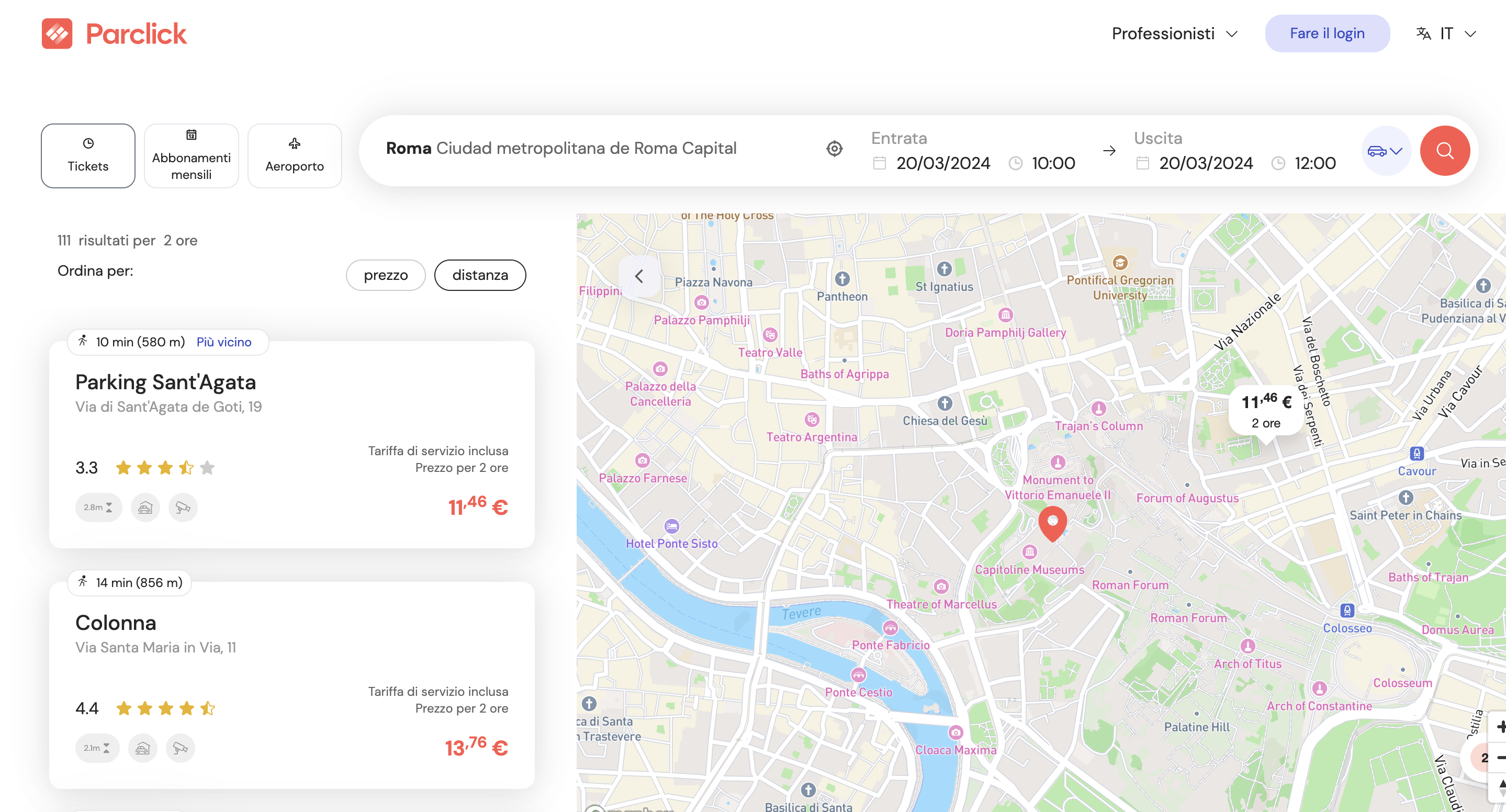Switch to Abbonamenti mensili tab
Image resolution: width=1506 pixels, height=812 pixels.
point(191,155)
